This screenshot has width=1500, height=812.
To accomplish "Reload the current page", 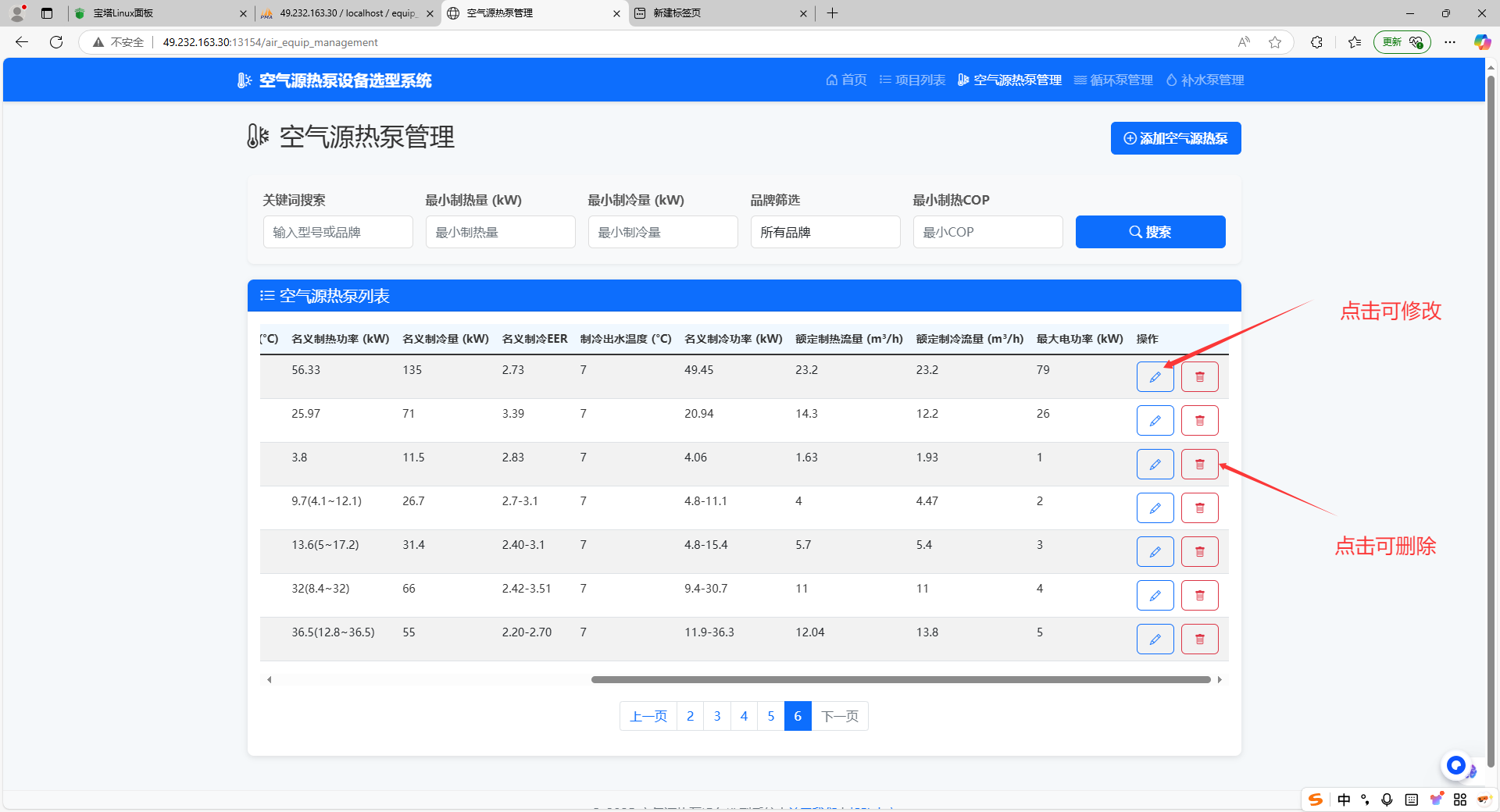I will click(56, 42).
